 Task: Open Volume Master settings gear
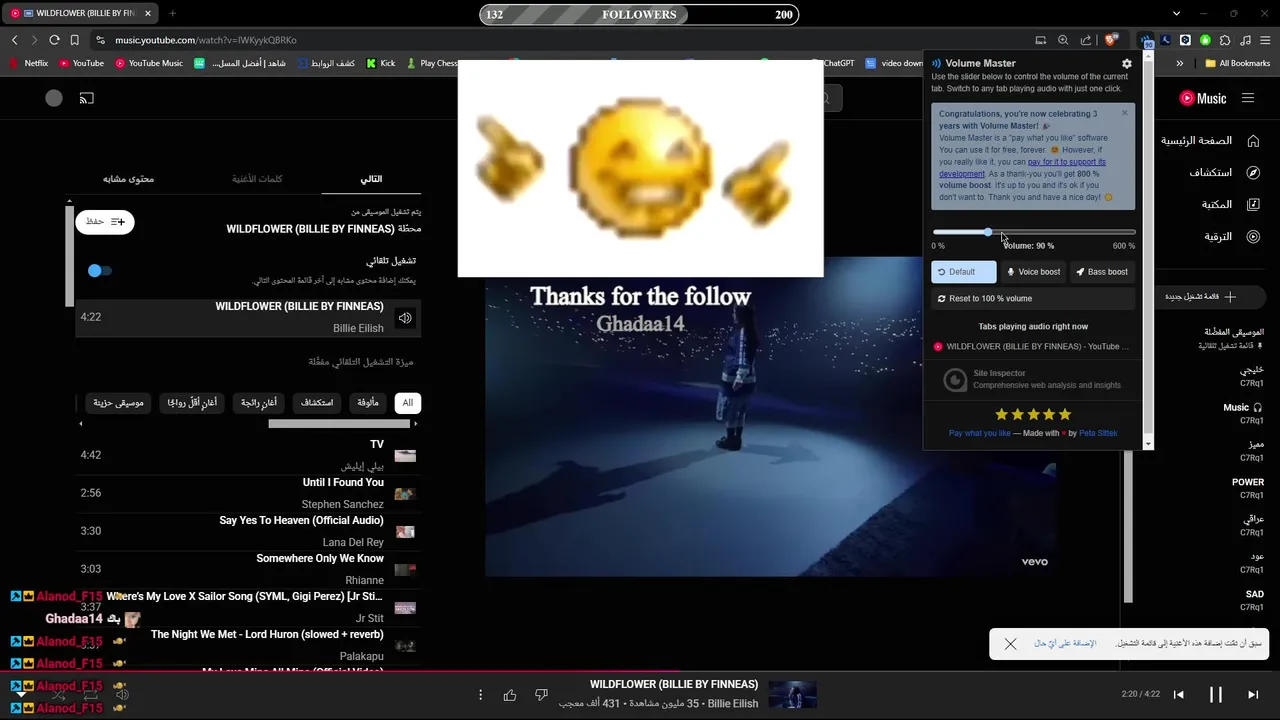point(1127,63)
